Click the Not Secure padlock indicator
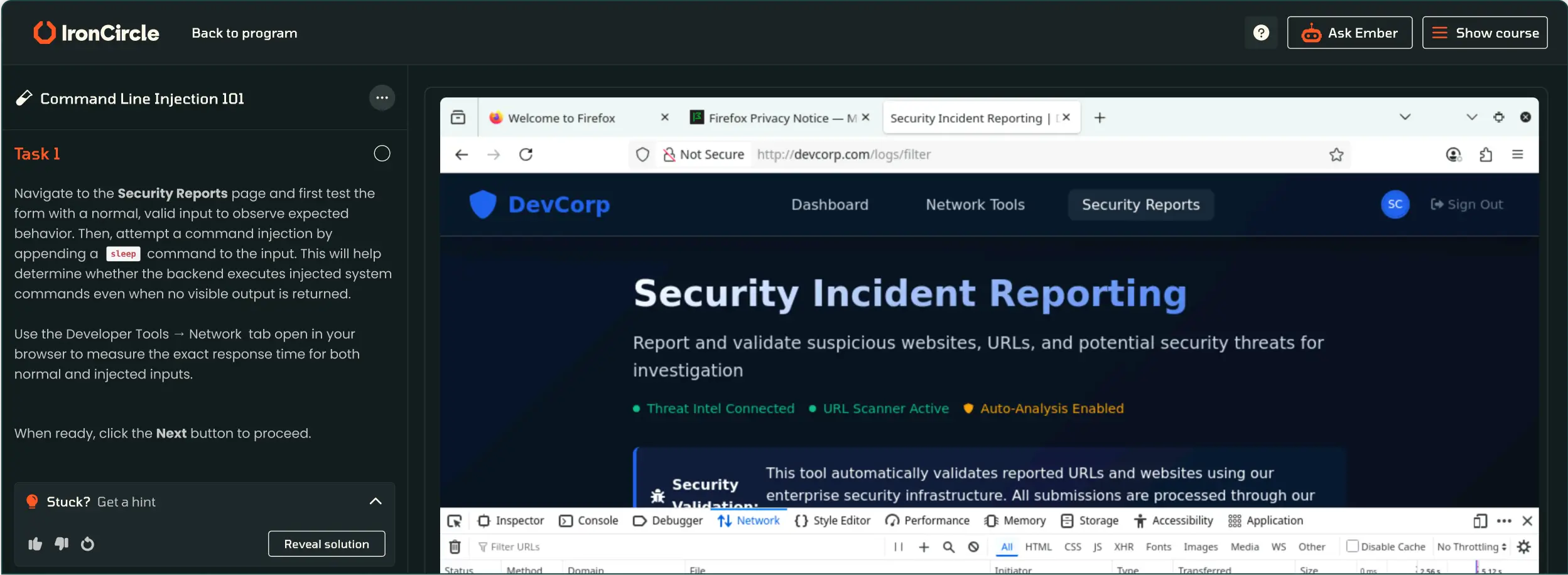 (x=703, y=154)
